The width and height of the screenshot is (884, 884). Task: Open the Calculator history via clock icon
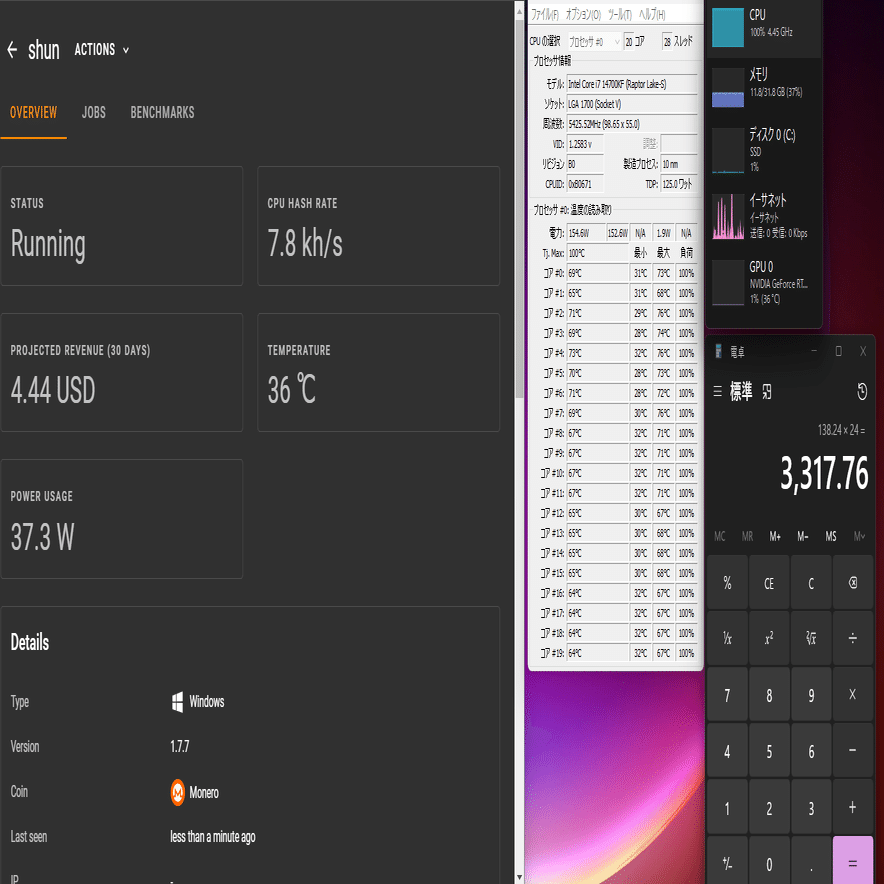coord(861,392)
